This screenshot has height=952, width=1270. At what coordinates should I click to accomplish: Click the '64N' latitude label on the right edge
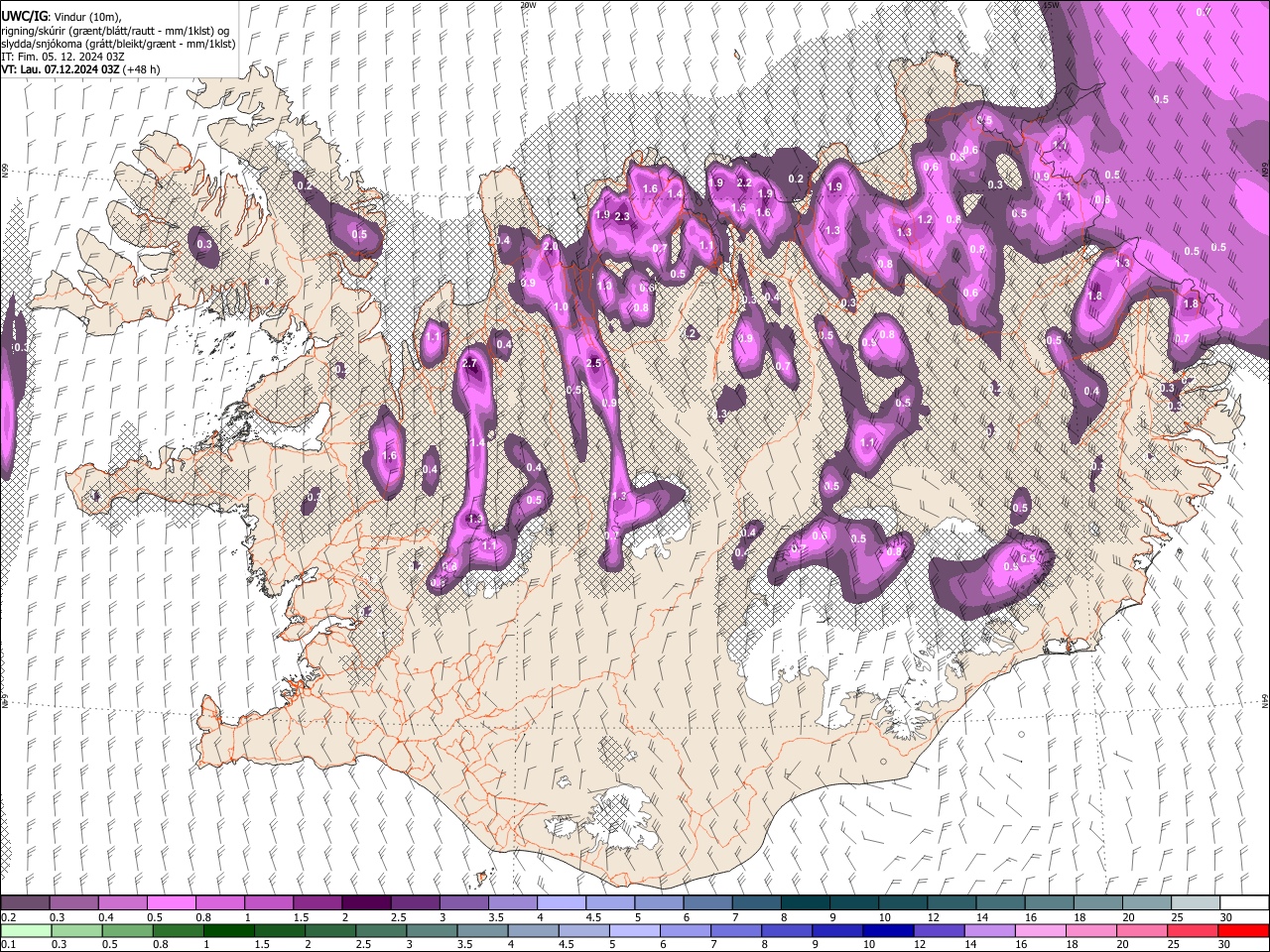tap(1265, 701)
